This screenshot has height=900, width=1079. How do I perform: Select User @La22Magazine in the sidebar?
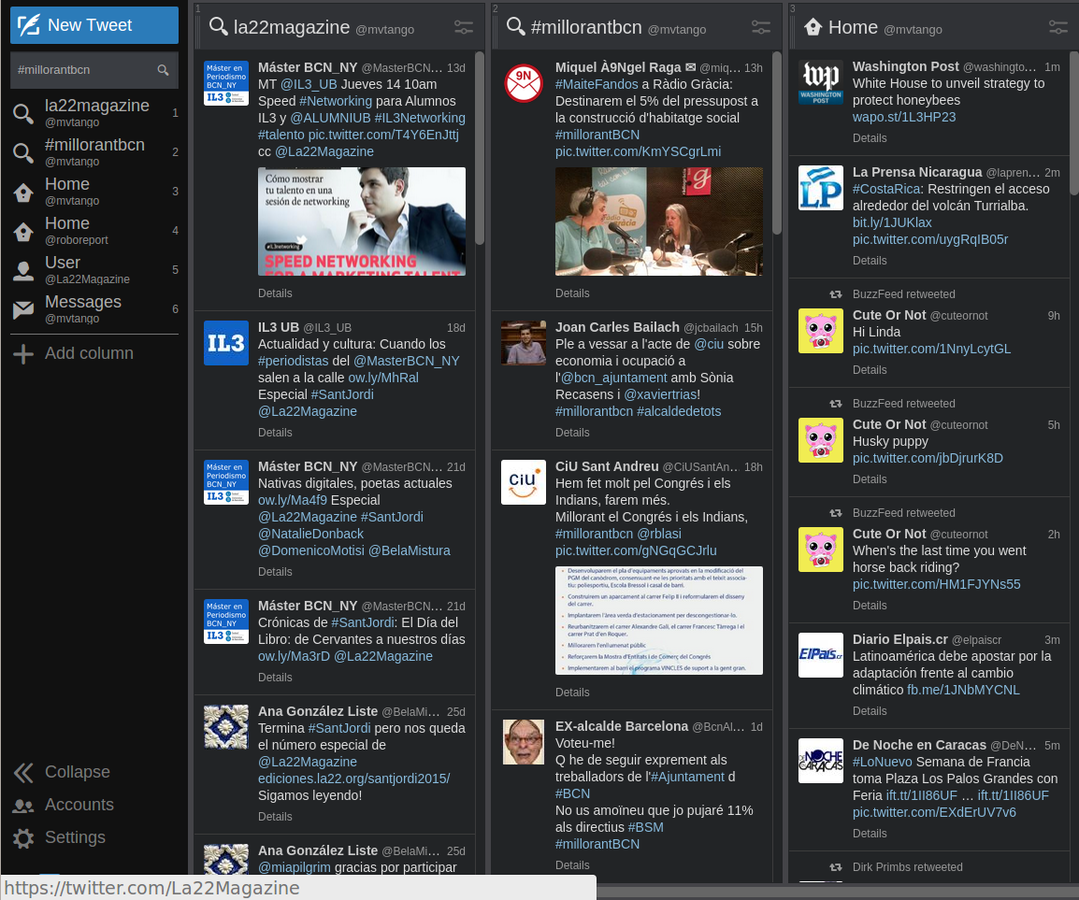click(x=94, y=269)
